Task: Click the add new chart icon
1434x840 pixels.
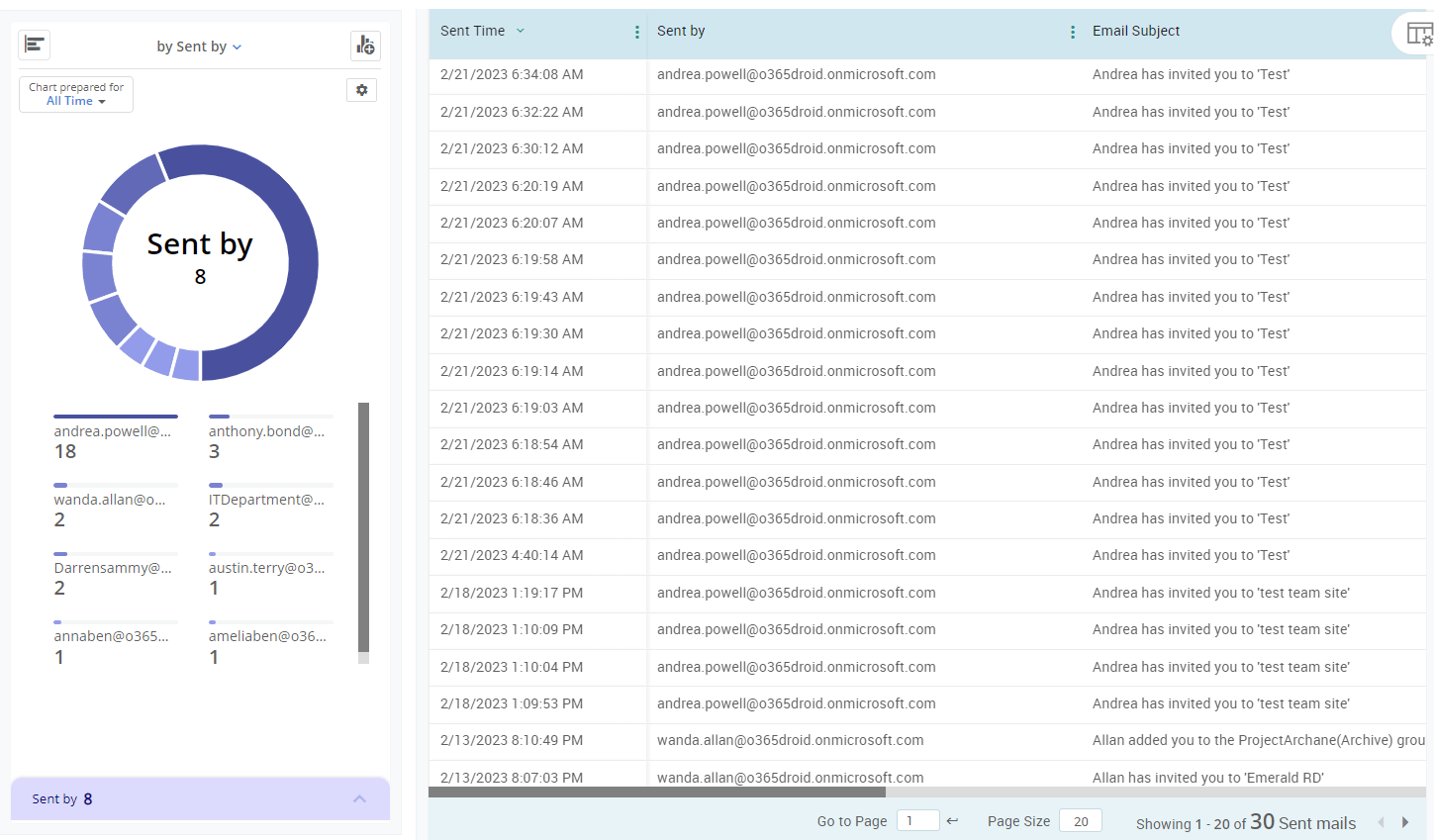Action: coord(365,44)
